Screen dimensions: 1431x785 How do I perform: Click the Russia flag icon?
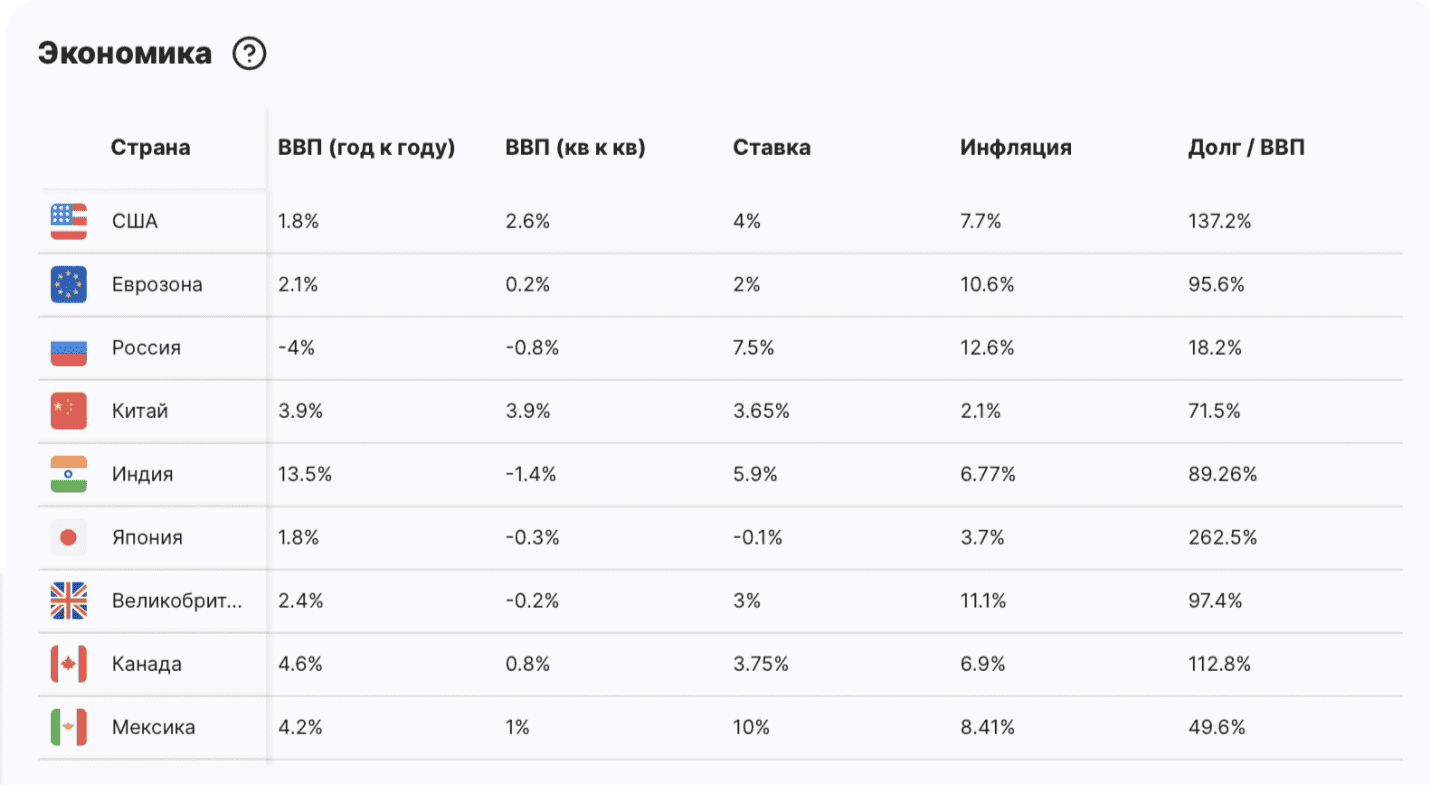point(69,348)
